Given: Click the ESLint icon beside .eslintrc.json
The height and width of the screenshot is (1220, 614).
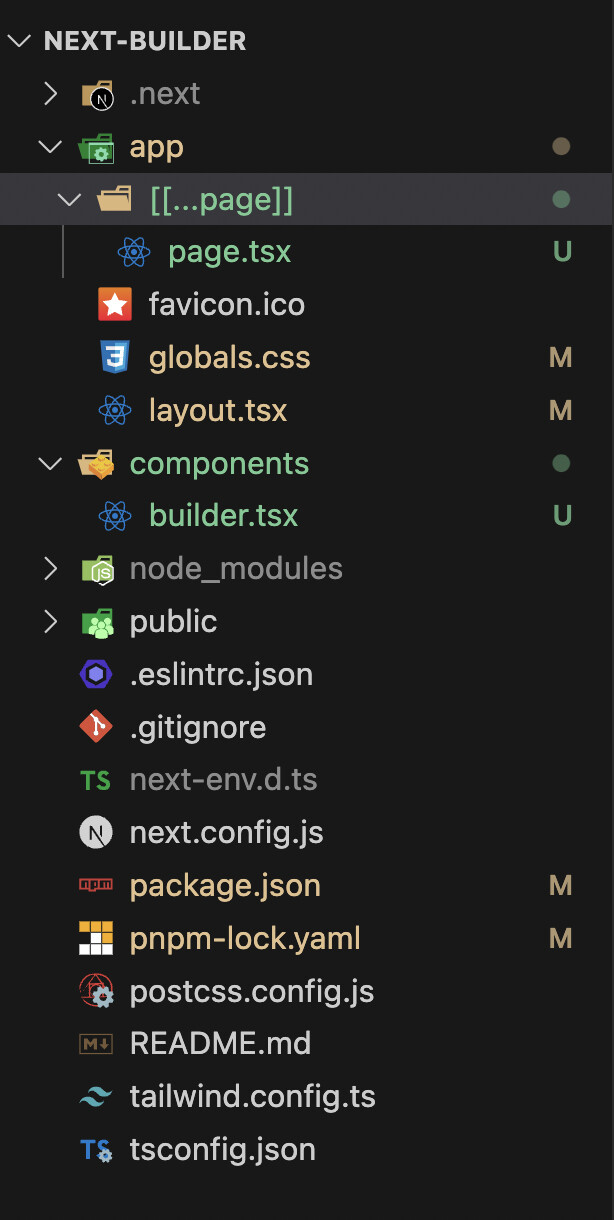Looking at the screenshot, I should pyautogui.click(x=96, y=675).
